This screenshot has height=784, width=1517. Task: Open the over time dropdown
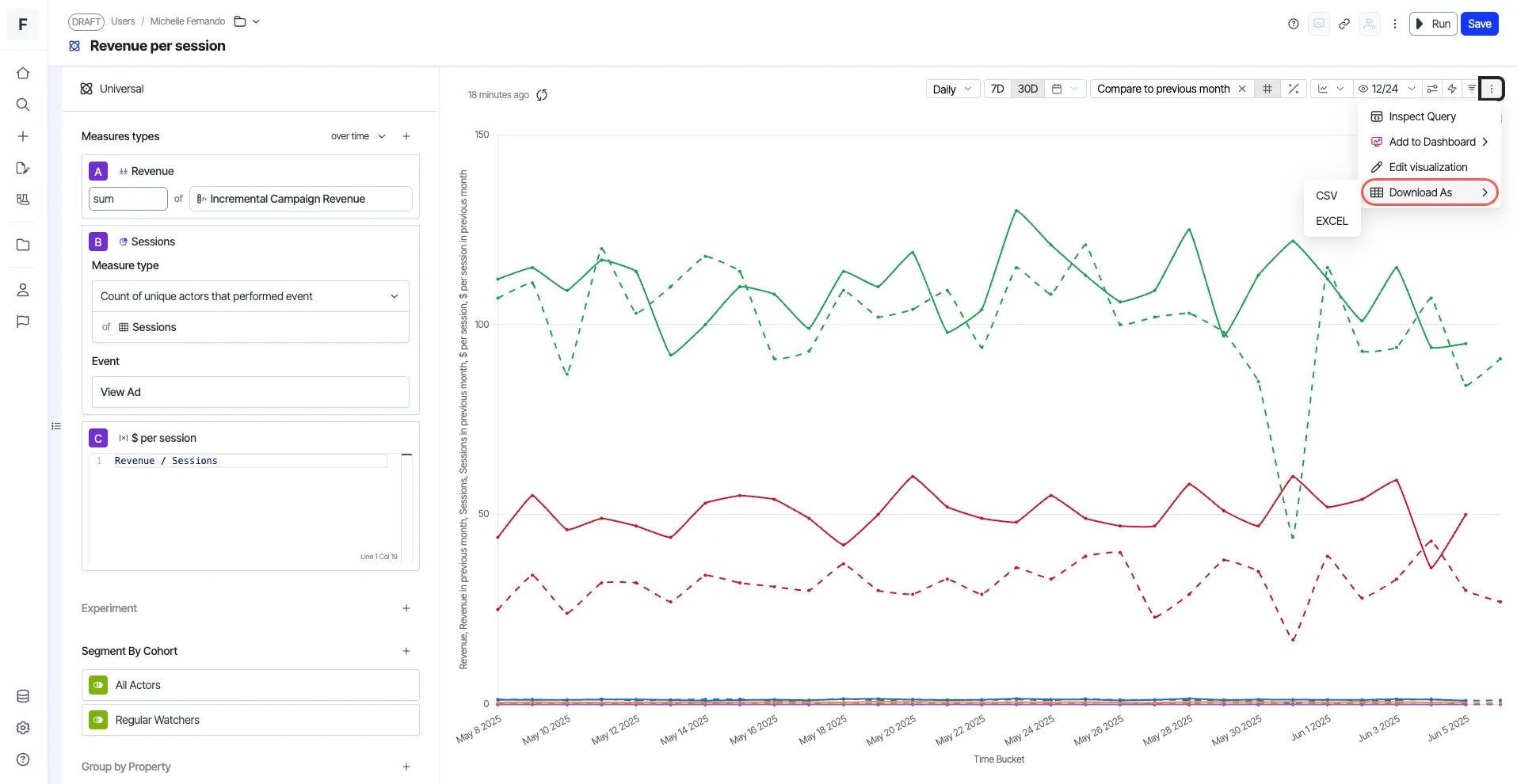pyautogui.click(x=358, y=136)
